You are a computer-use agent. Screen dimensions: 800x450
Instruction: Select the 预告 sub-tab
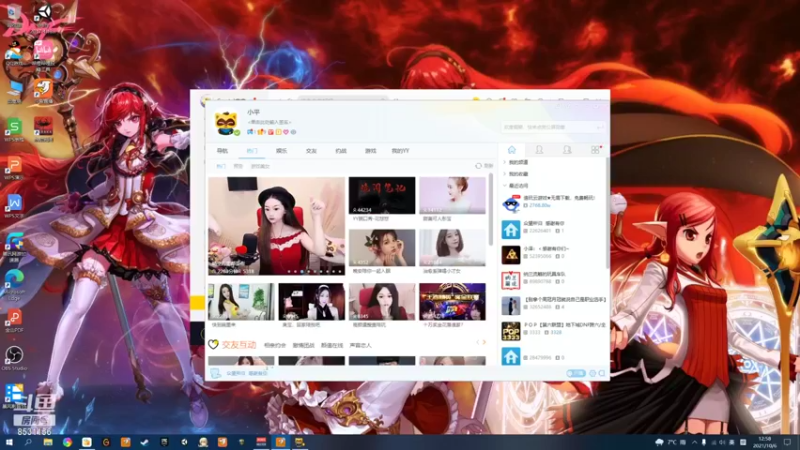238,166
